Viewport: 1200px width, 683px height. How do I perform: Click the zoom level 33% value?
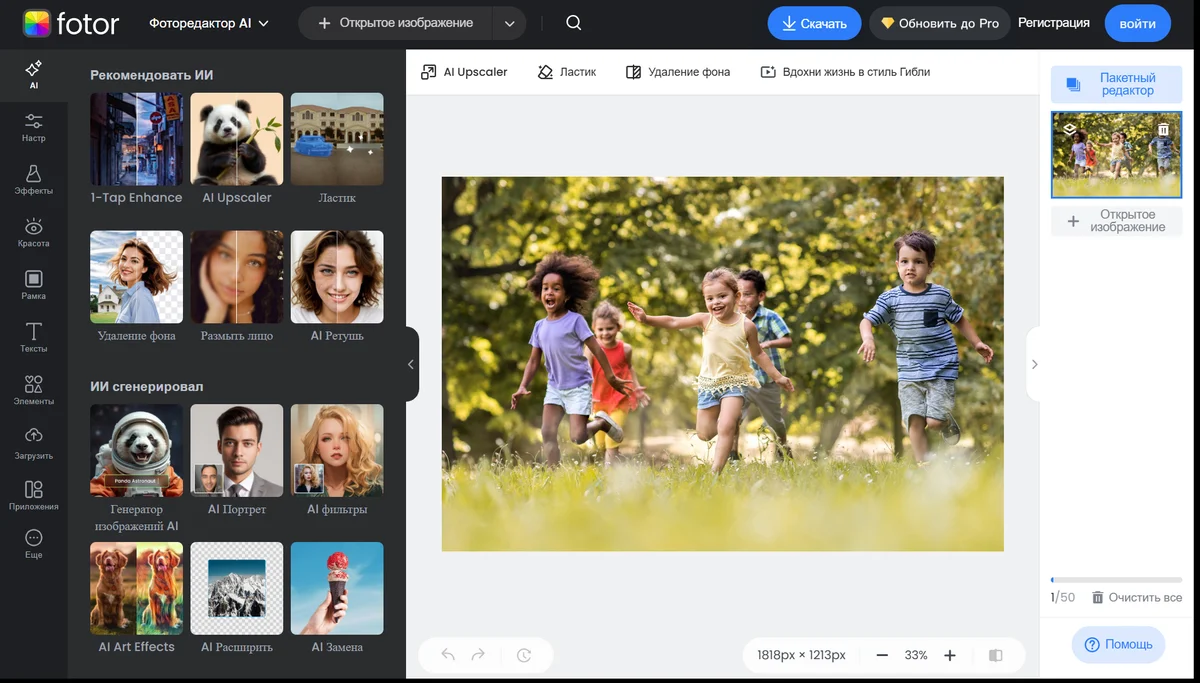[x=916, y=655]
